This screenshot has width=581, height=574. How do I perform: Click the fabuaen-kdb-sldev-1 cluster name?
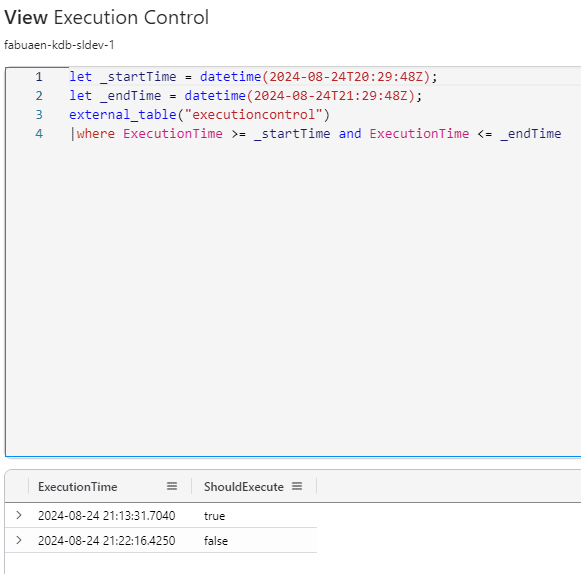click(x=59, y=45)
